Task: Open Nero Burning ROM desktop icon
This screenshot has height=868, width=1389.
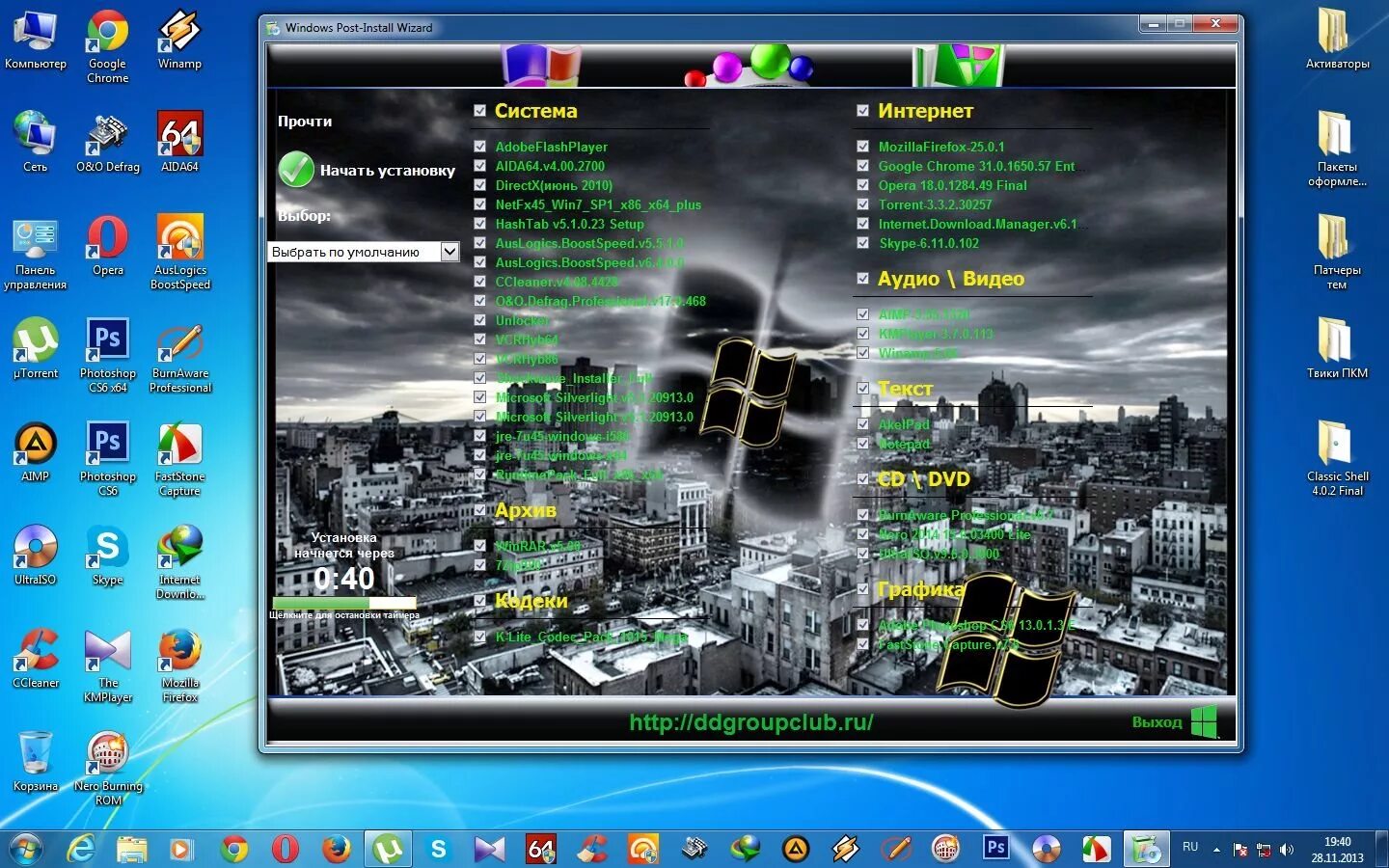Action: pos(108,769)
